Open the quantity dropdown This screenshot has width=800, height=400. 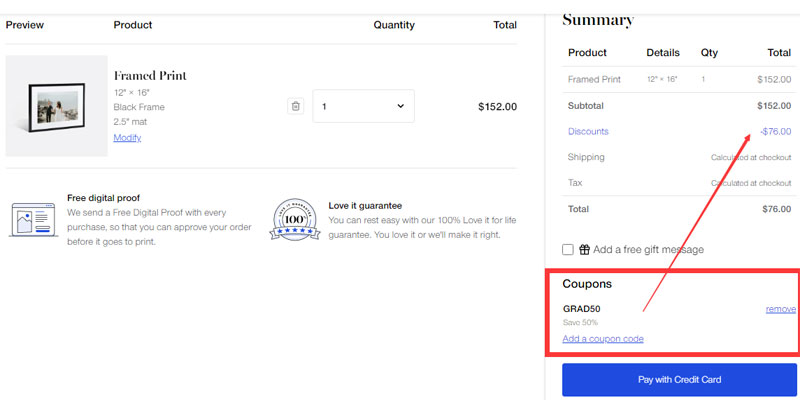tap(364, 106)
